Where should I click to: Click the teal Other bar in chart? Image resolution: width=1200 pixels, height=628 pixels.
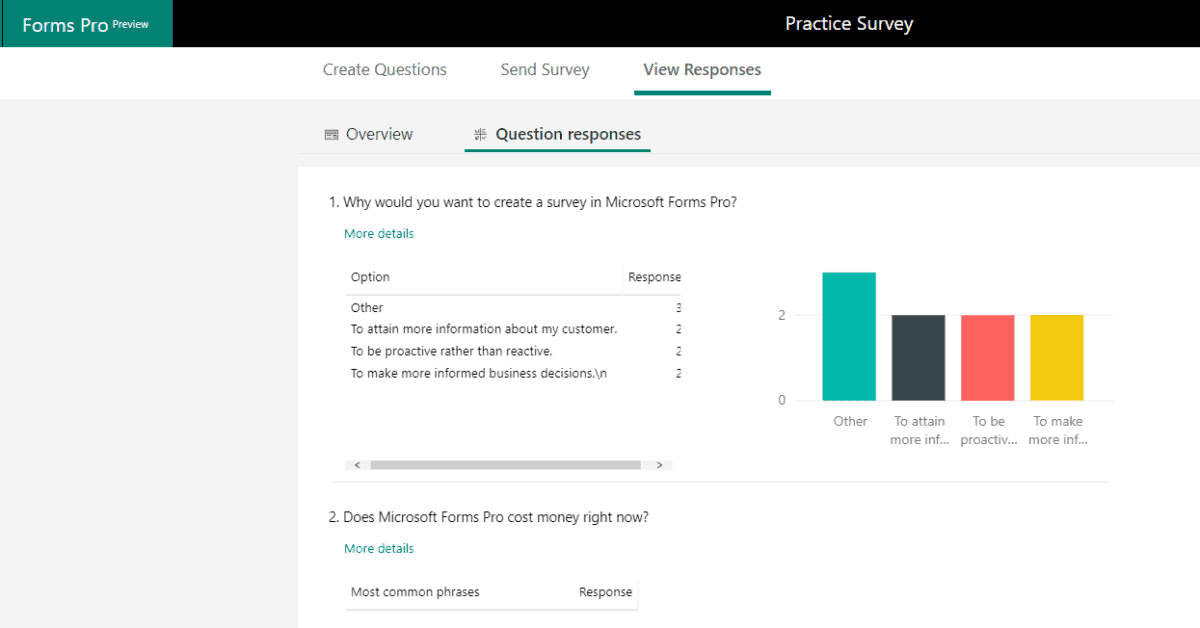pos(849,336)
